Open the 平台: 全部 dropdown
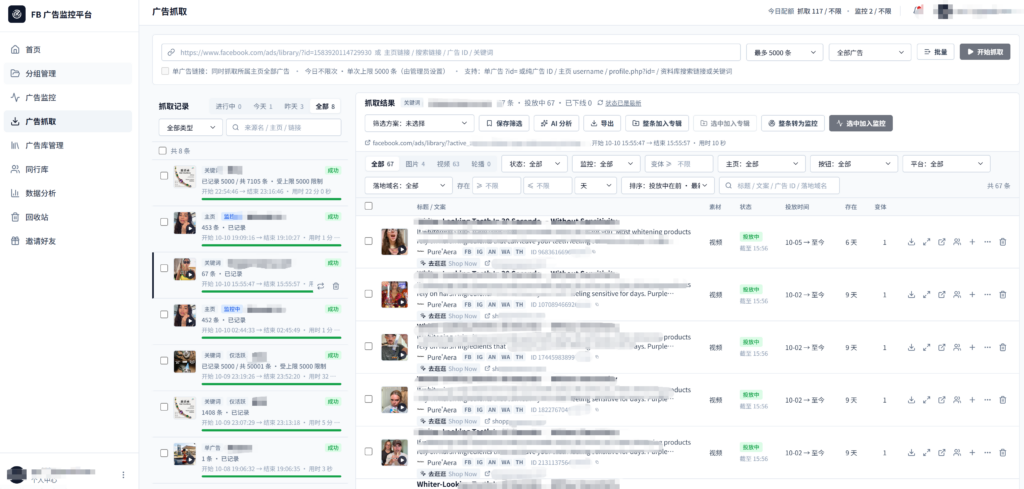 coord(946,164)
